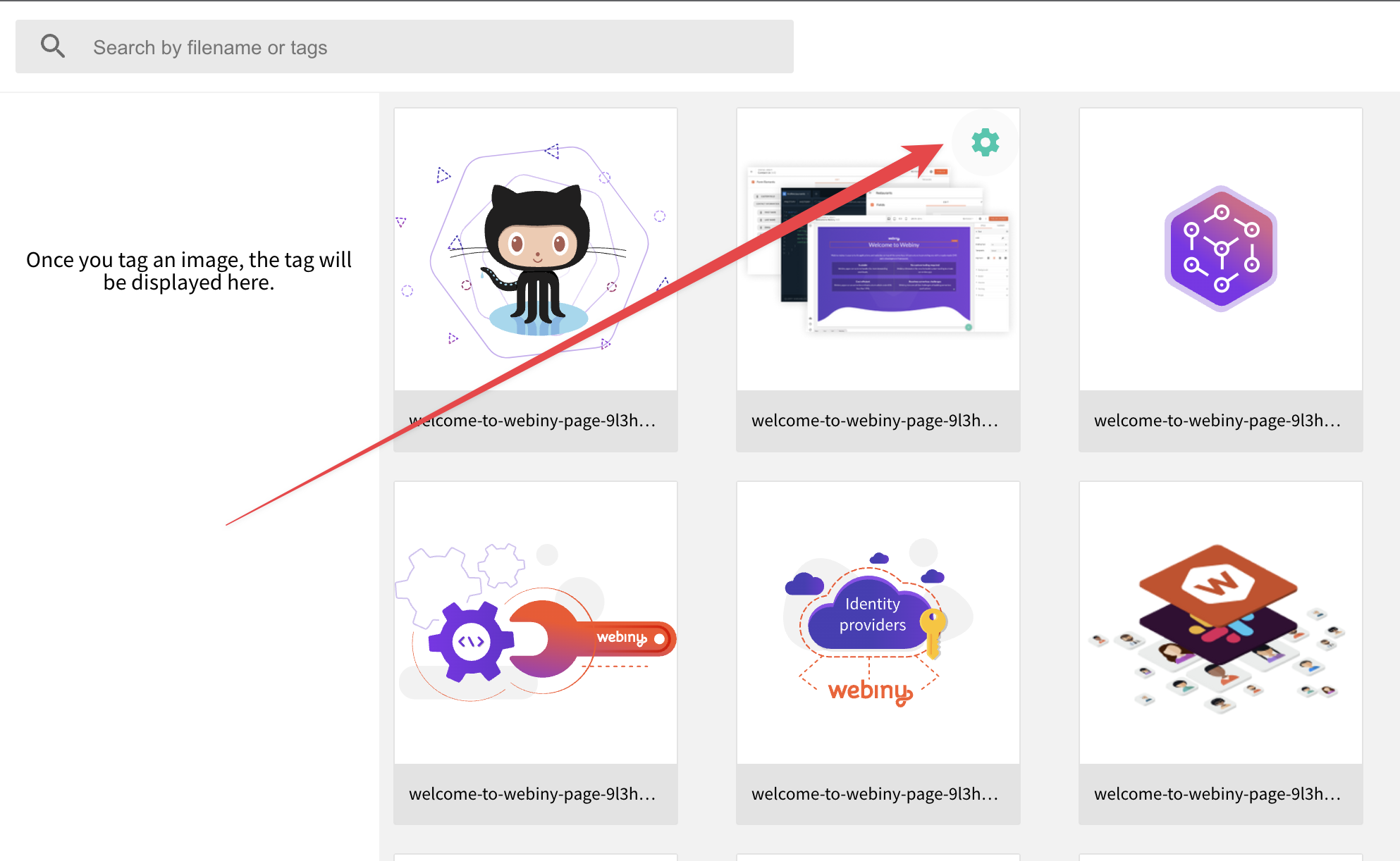The height and width of the screenshot is (861, 1400).
Task: Click filename label under the purple hexagon logo
Action: tap(1217, 421)
